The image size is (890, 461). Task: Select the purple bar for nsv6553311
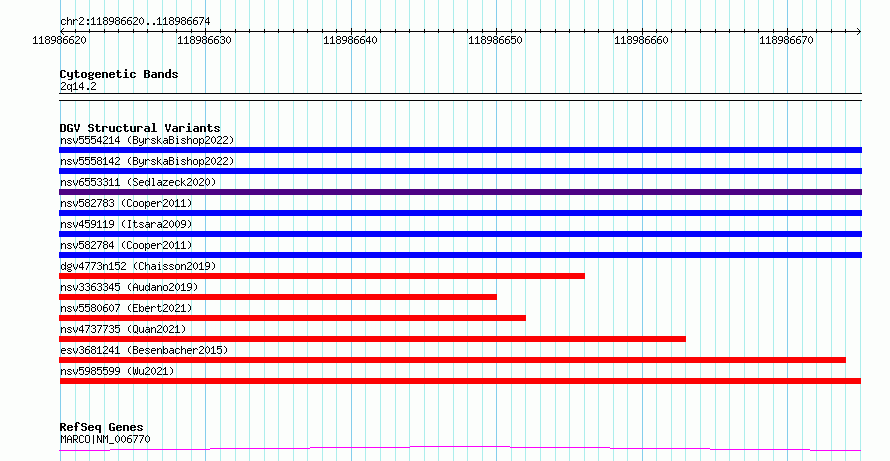460,192
